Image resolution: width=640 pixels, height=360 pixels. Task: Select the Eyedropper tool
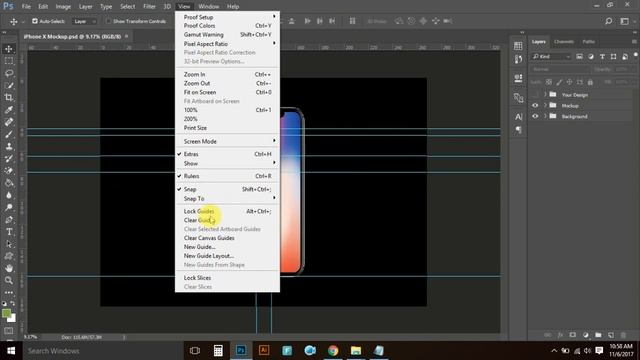point(9,110)
